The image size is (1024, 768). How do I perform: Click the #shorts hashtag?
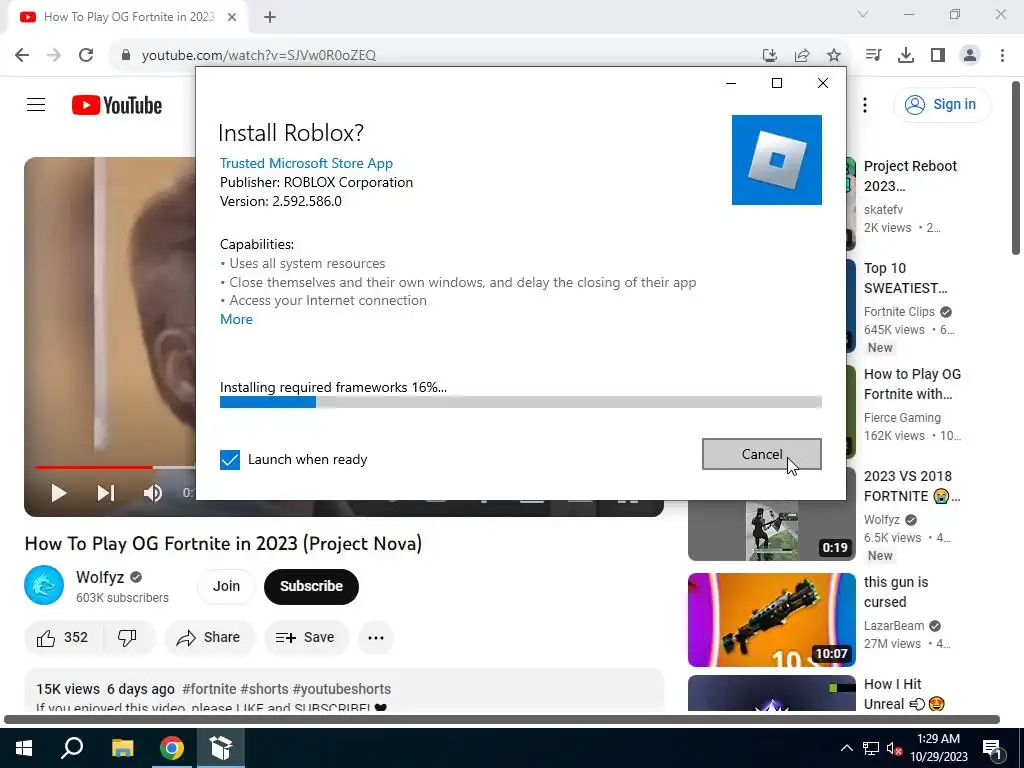264,689
